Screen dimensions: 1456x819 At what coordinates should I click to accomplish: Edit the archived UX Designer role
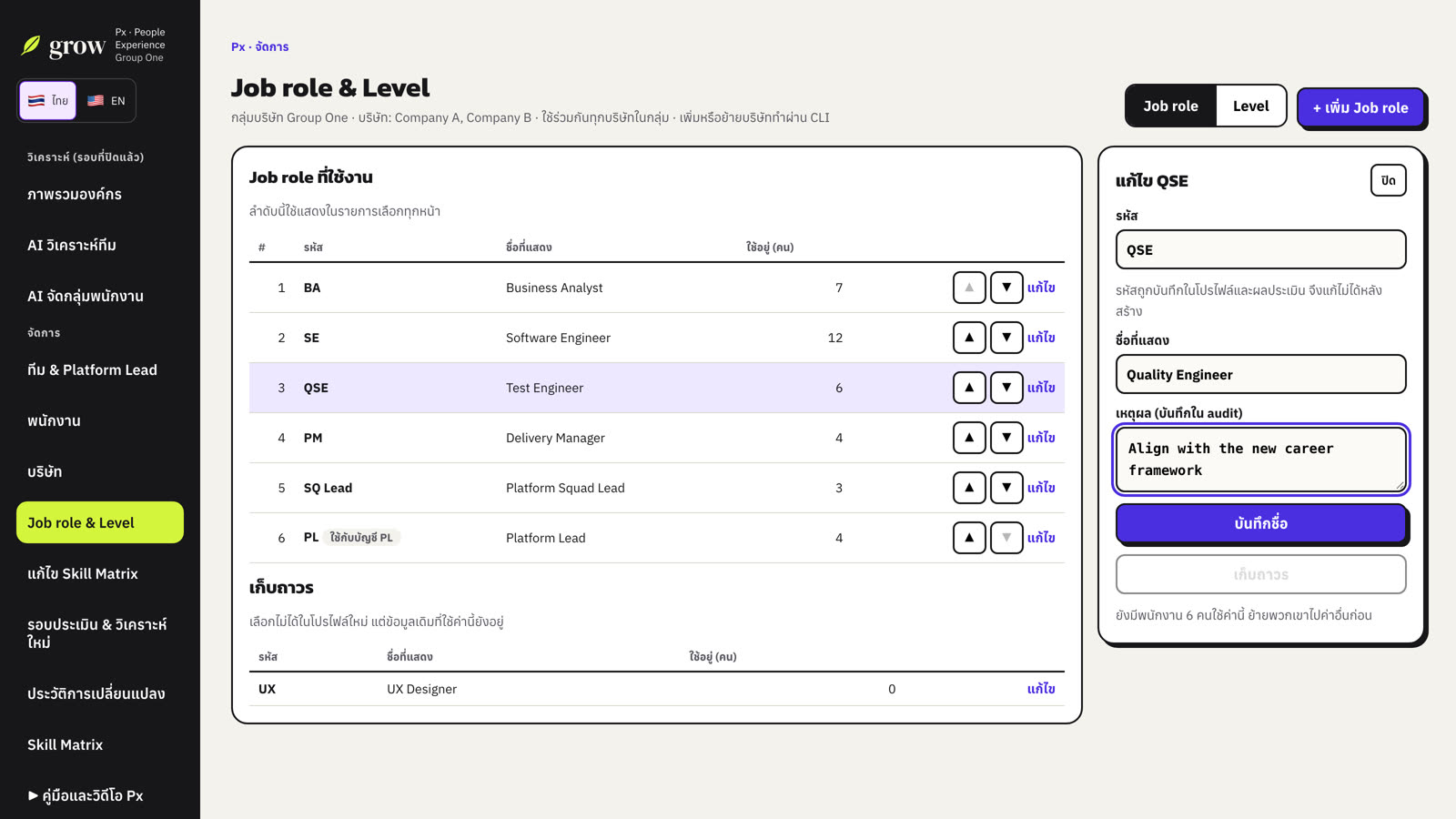(1041, 689)
